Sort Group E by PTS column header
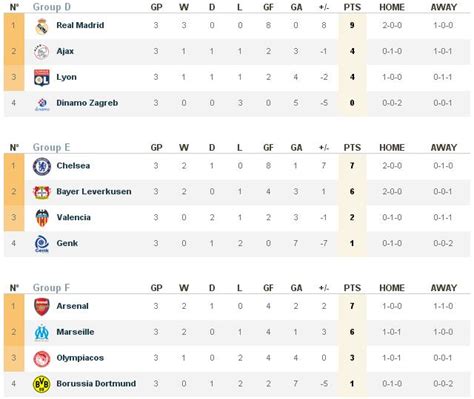The width and height of the screenshot is (474, 399). [352, 148]
